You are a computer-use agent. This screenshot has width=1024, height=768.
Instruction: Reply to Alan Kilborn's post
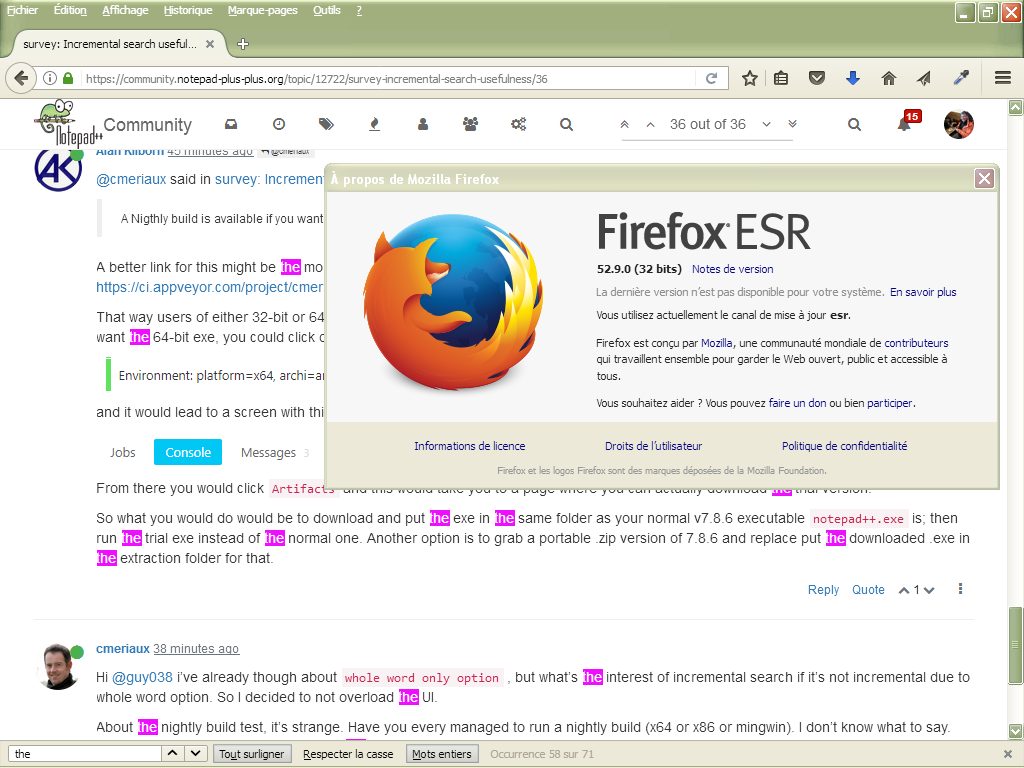click(823, 590)
